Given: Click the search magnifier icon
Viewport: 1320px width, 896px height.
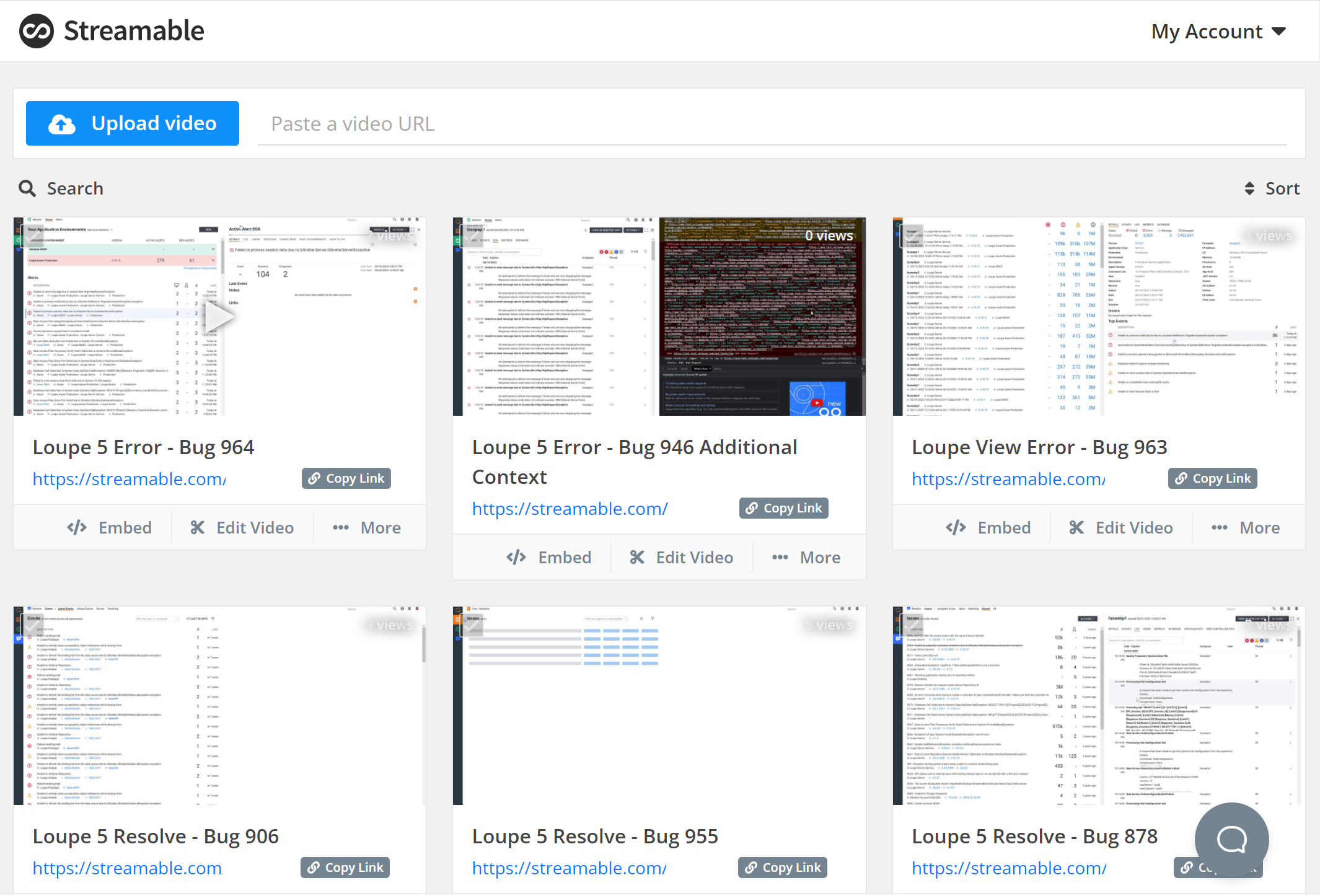Looking at the screenshot, I should click(27, 188).
